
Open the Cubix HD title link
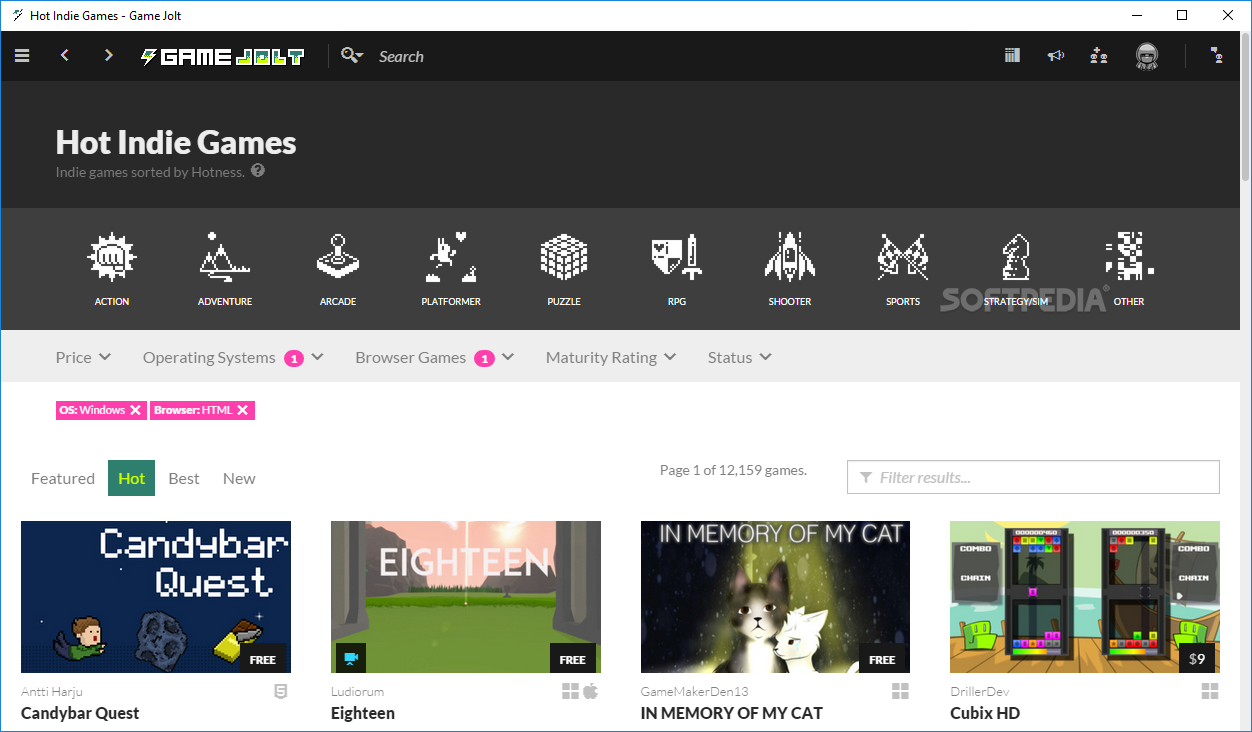(x=985, y=713)
